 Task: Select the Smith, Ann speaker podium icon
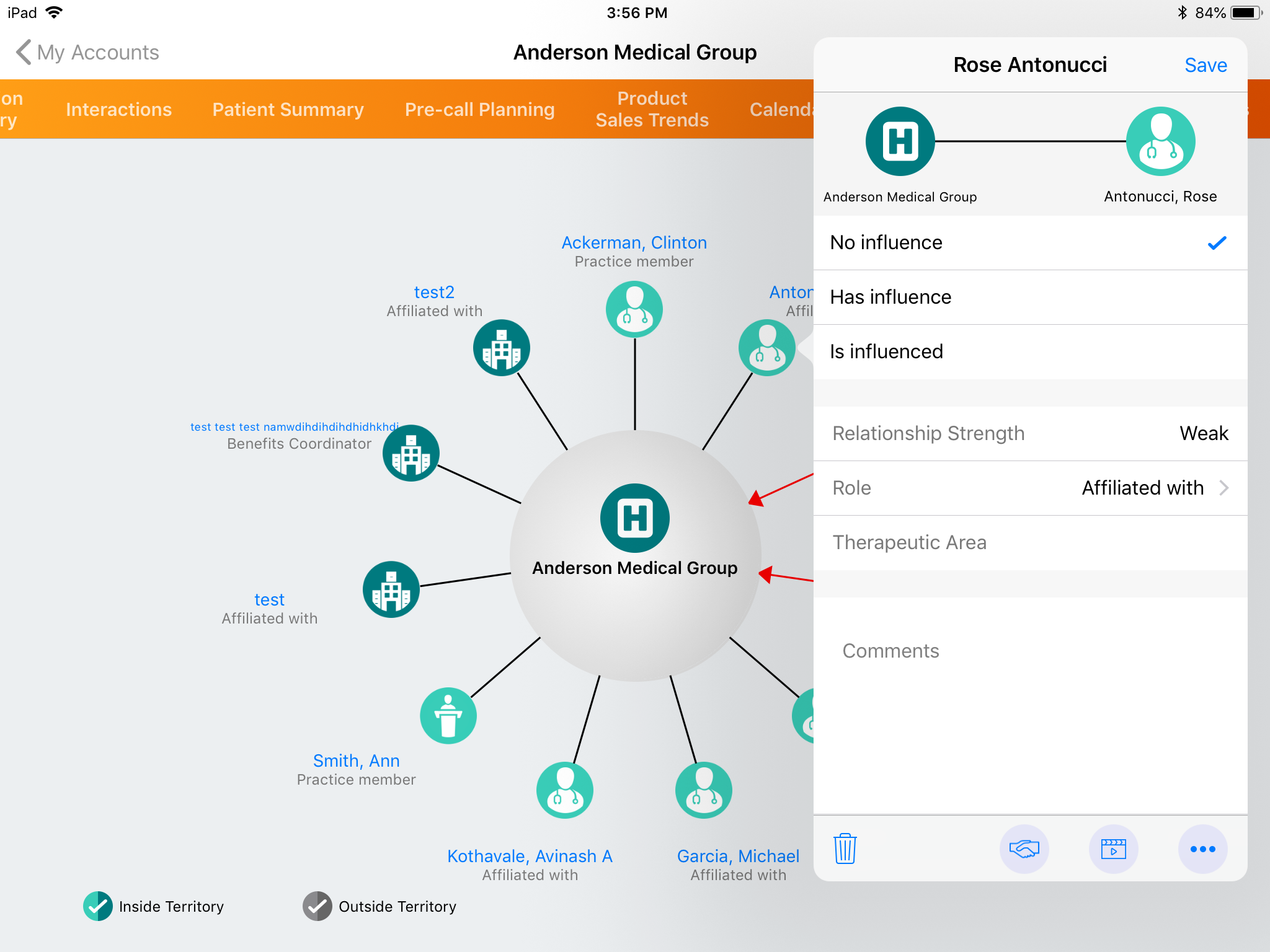pyautogui.click(x=448, y=716)
